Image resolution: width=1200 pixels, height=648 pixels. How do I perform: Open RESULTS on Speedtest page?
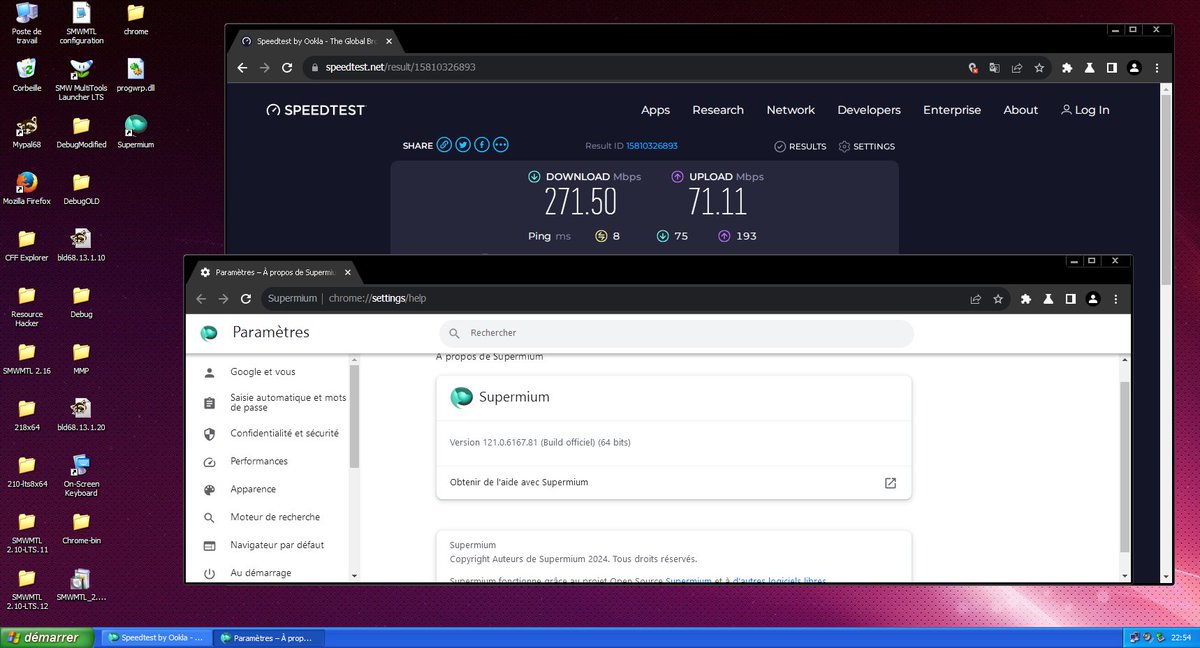click(800, 146)
